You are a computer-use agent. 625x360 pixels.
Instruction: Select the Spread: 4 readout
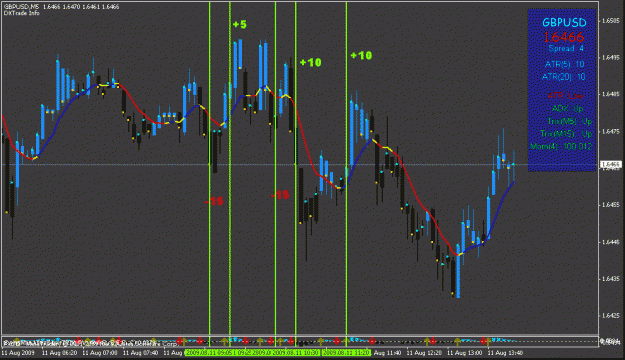pos(566,49)
